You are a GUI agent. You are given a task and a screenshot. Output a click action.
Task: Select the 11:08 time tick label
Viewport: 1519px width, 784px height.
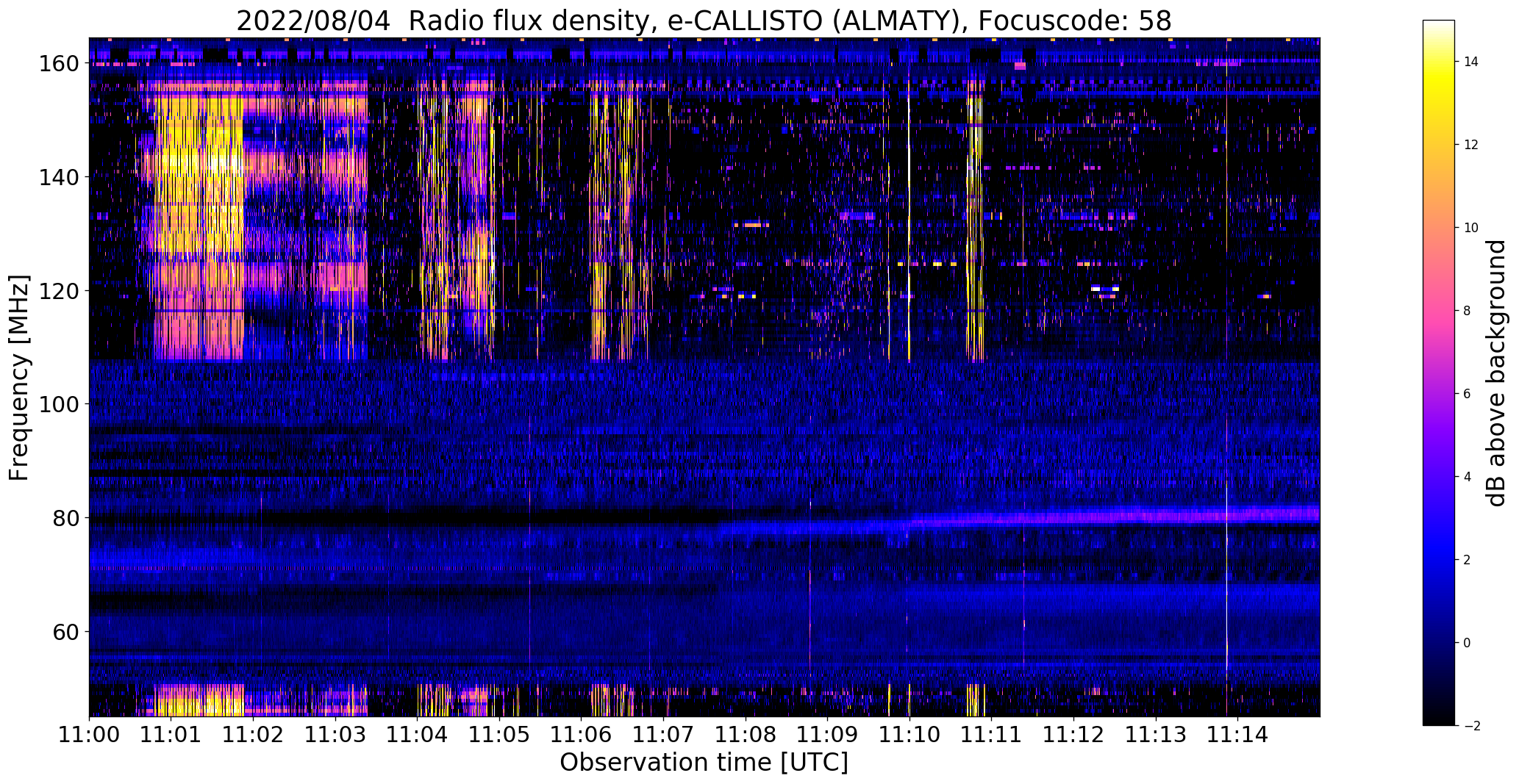click(746, 734)
